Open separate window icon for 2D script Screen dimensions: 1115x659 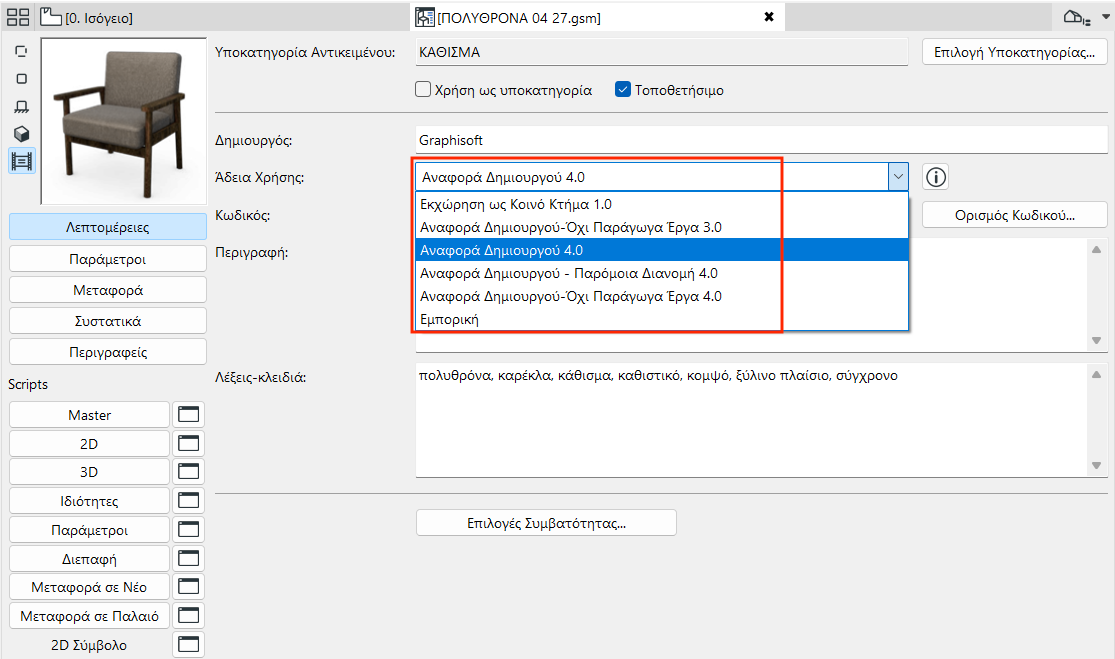coord(188,444)
